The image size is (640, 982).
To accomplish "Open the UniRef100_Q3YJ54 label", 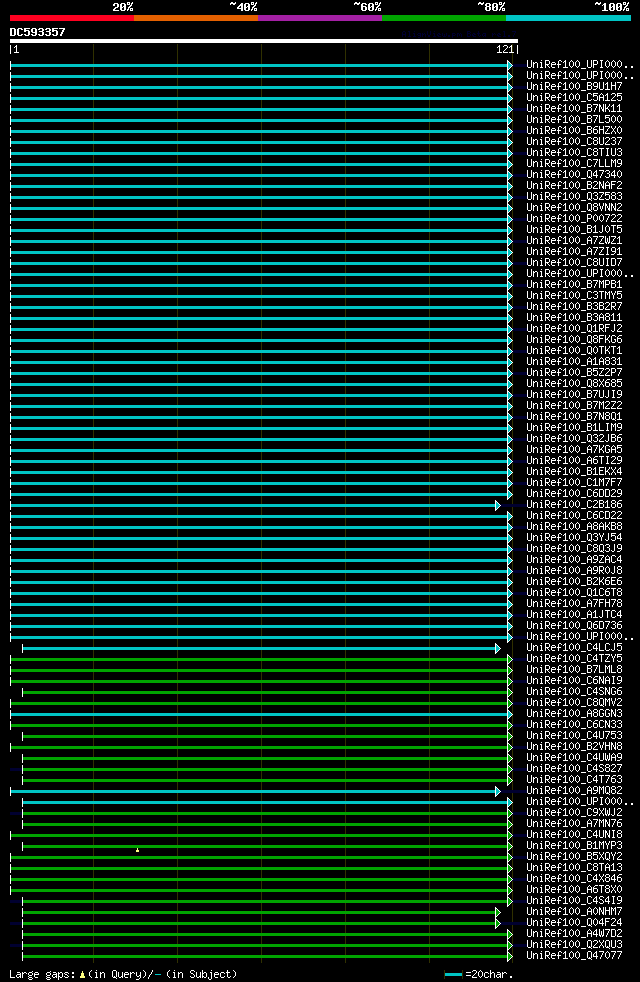I will pyautogui.click(x=574, y=537).
